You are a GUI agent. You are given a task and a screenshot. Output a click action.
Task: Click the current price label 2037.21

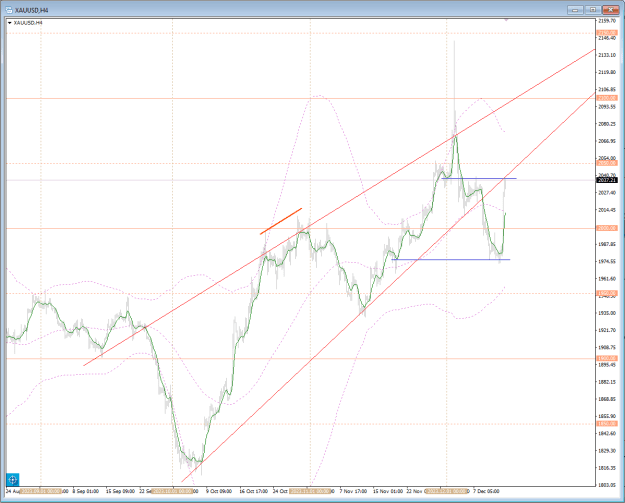tap(607, 180)
